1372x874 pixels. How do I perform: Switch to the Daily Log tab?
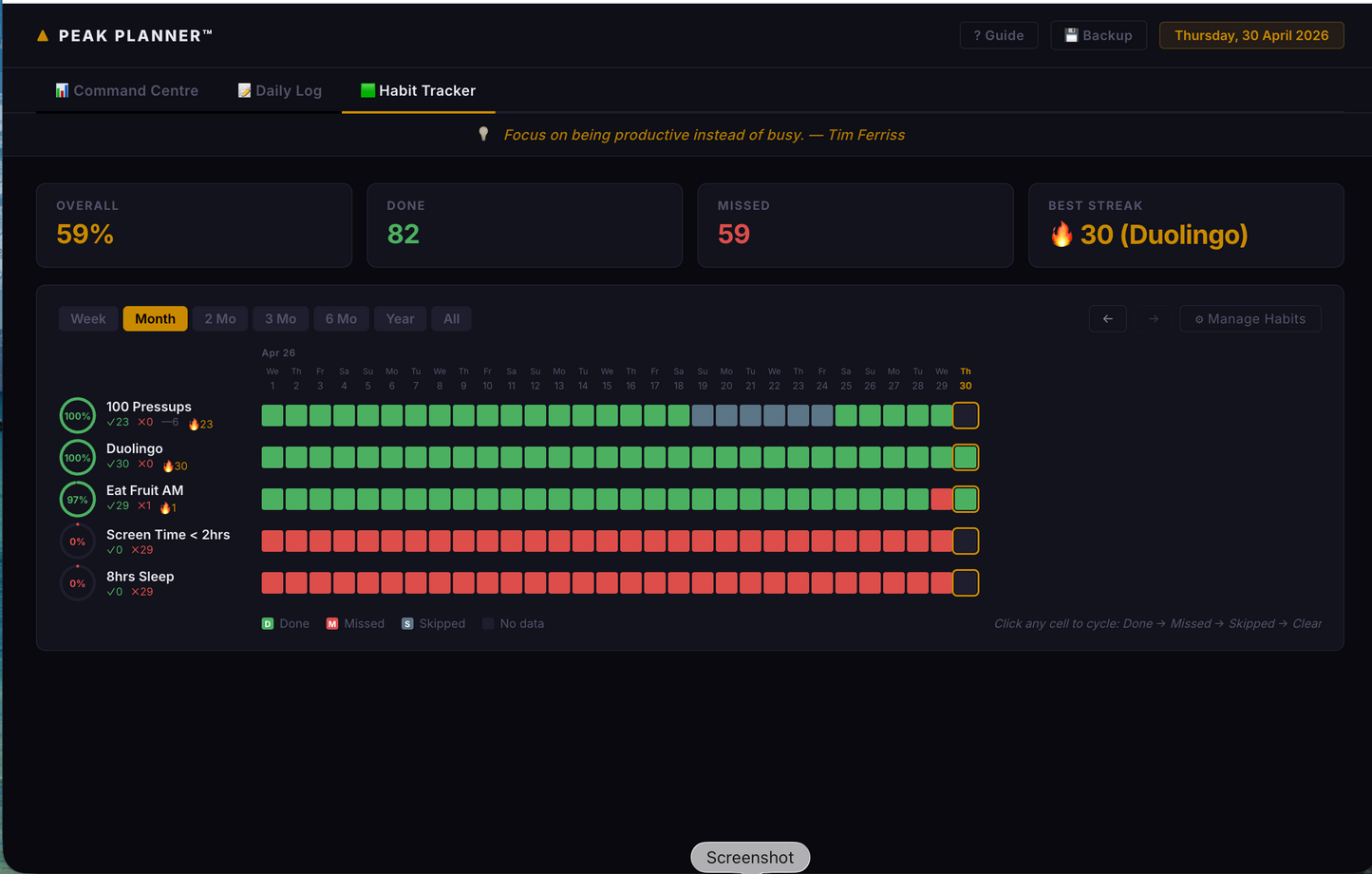[x=279, y=90]
